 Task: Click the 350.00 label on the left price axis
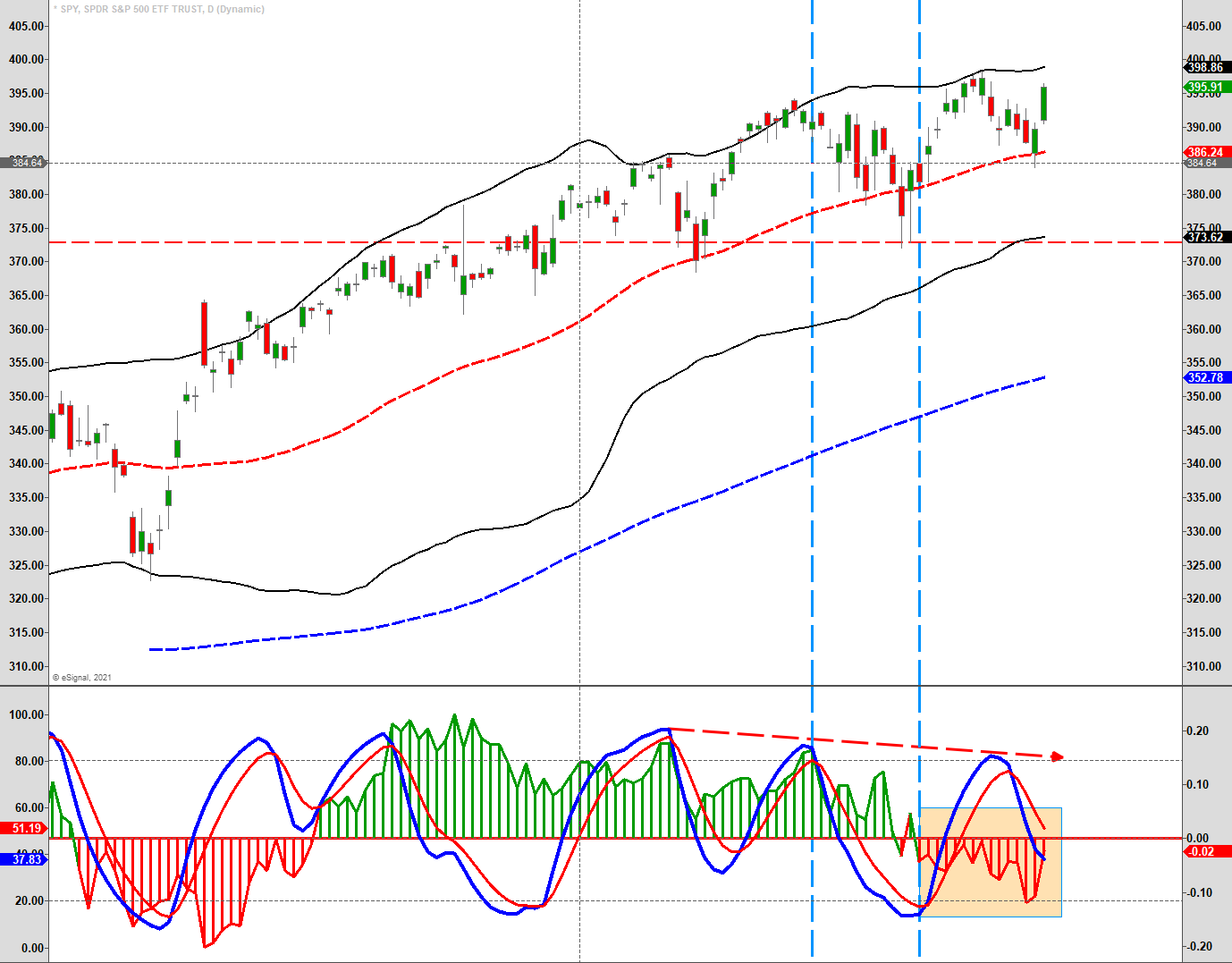coord(26,396)
